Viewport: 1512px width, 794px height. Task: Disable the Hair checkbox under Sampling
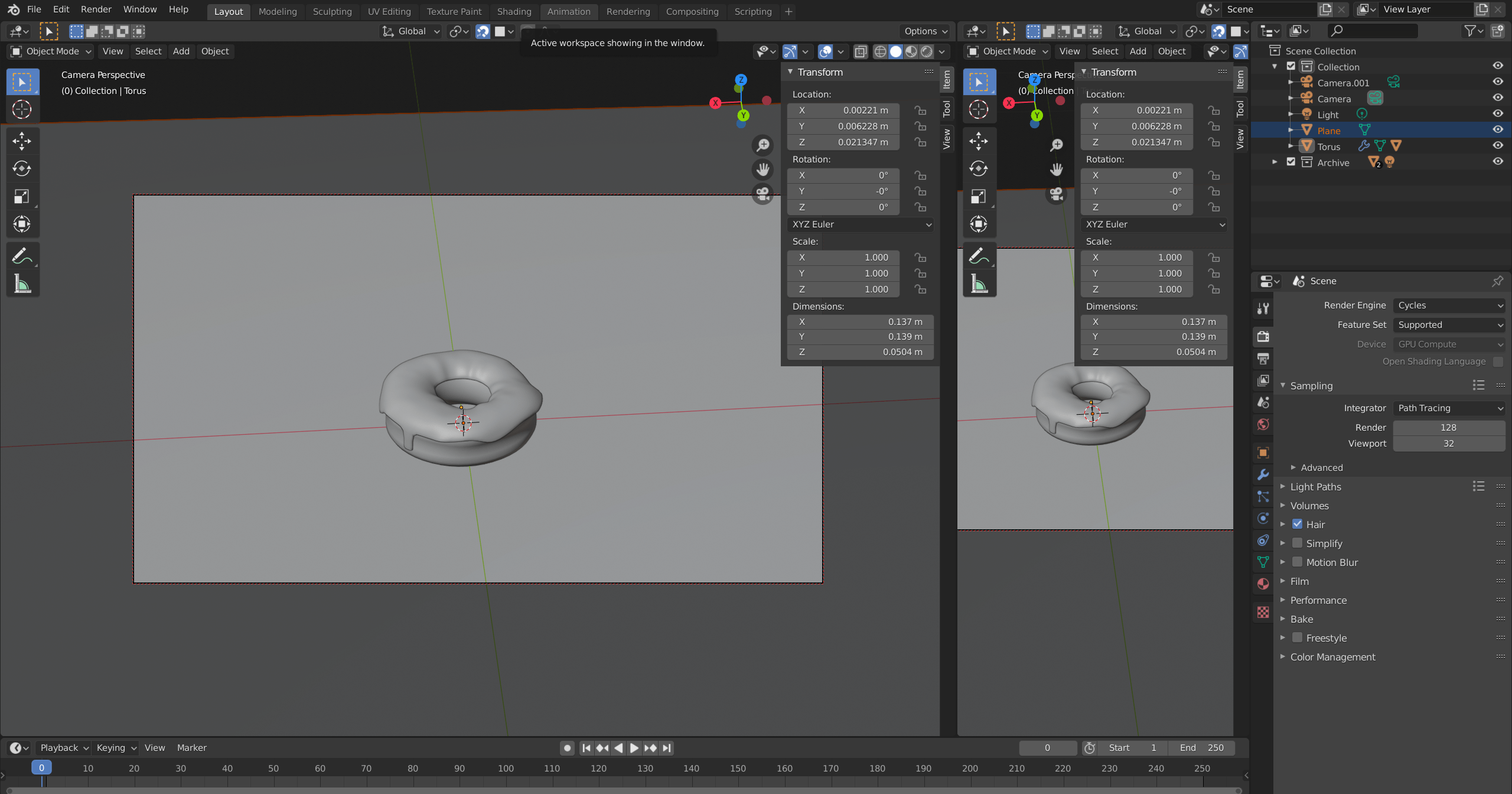[x=1298, y=524]
